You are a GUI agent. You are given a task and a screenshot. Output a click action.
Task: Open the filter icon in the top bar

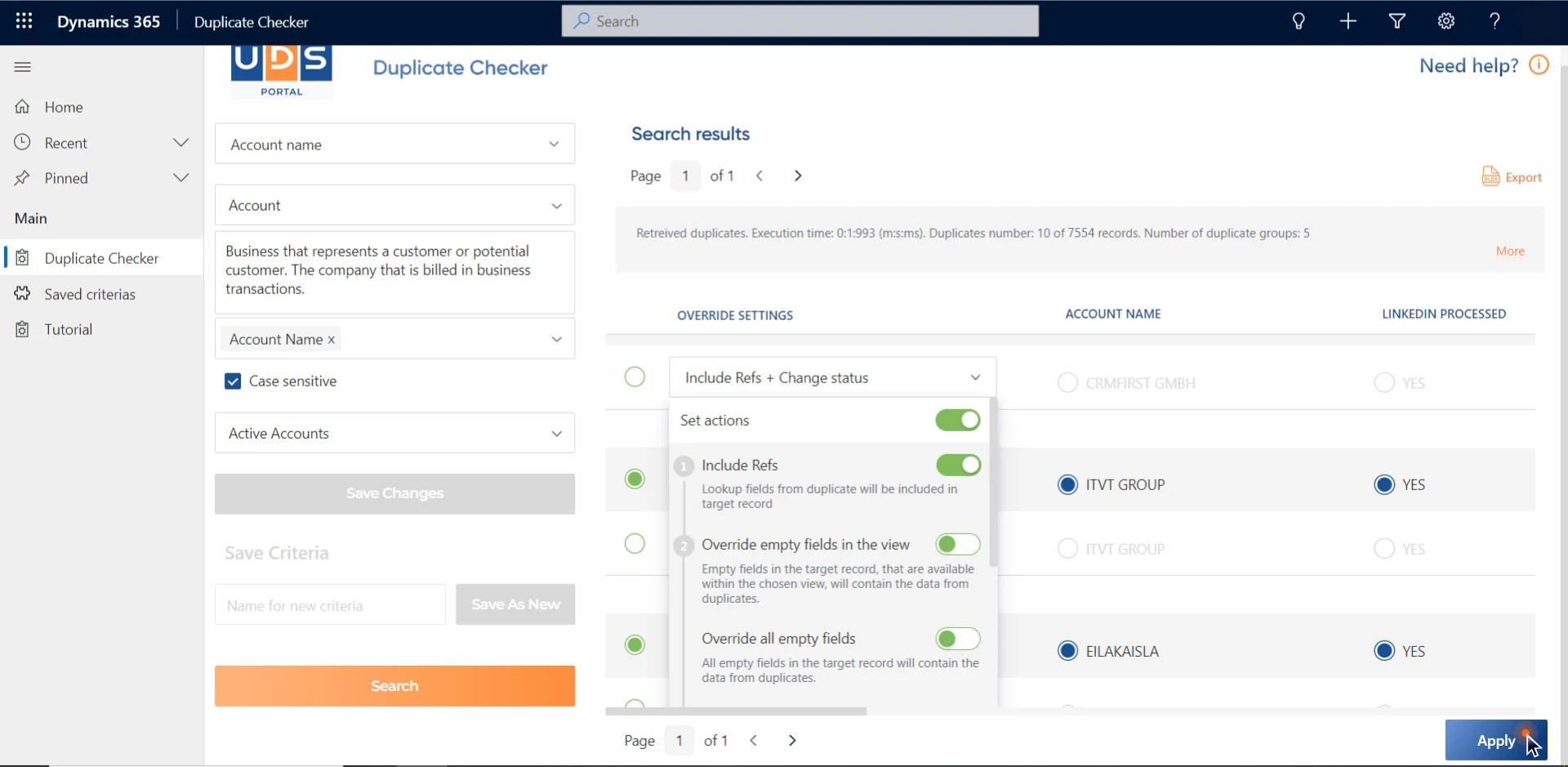1396,21
